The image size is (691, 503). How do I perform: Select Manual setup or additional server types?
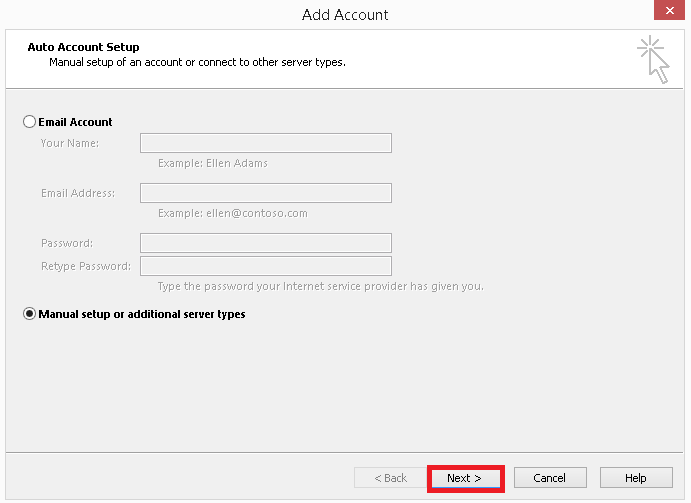[x=30, y=314]
